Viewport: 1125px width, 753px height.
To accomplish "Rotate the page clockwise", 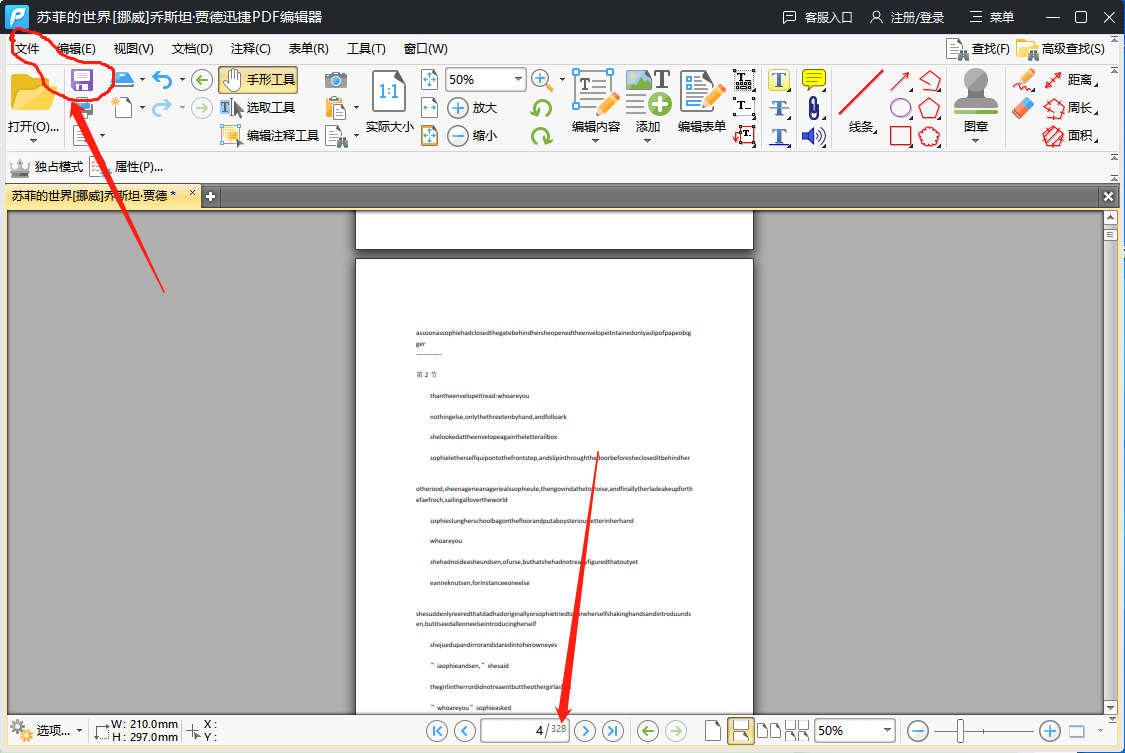I will click(541, 136).
